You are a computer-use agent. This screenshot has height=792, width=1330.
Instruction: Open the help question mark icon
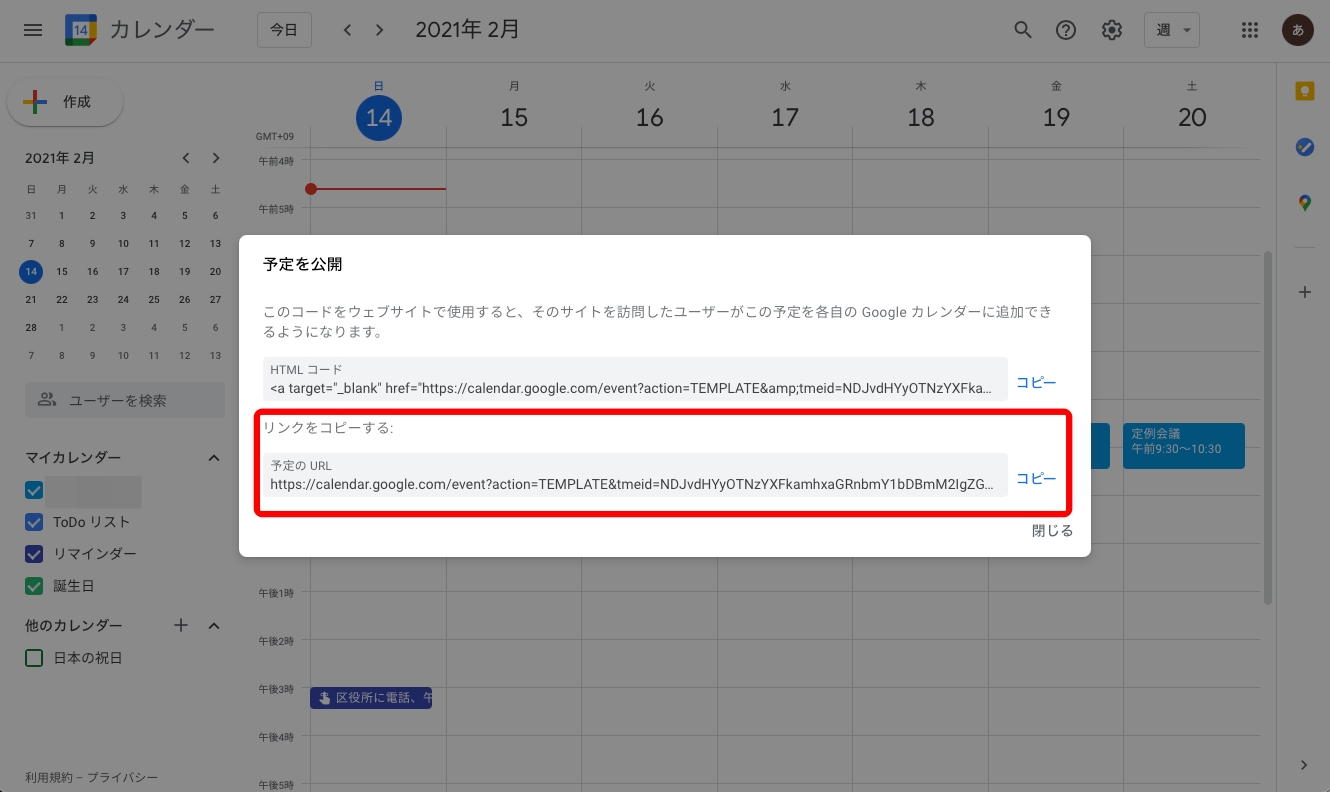click(x=1066, y=30)
